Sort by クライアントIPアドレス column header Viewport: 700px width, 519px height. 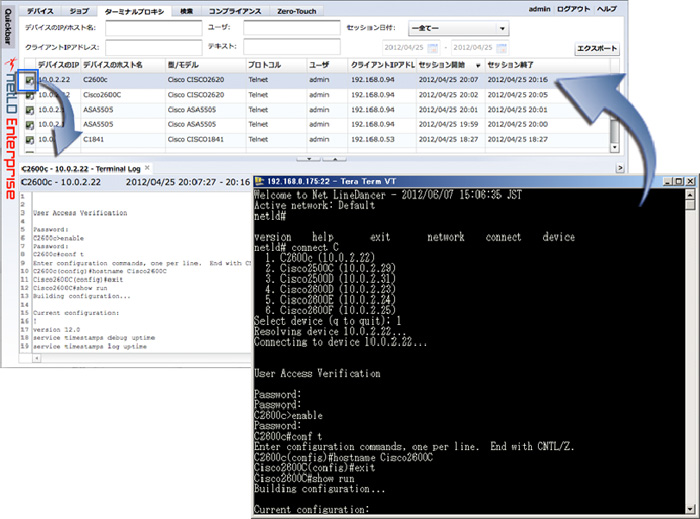point(382,65)
